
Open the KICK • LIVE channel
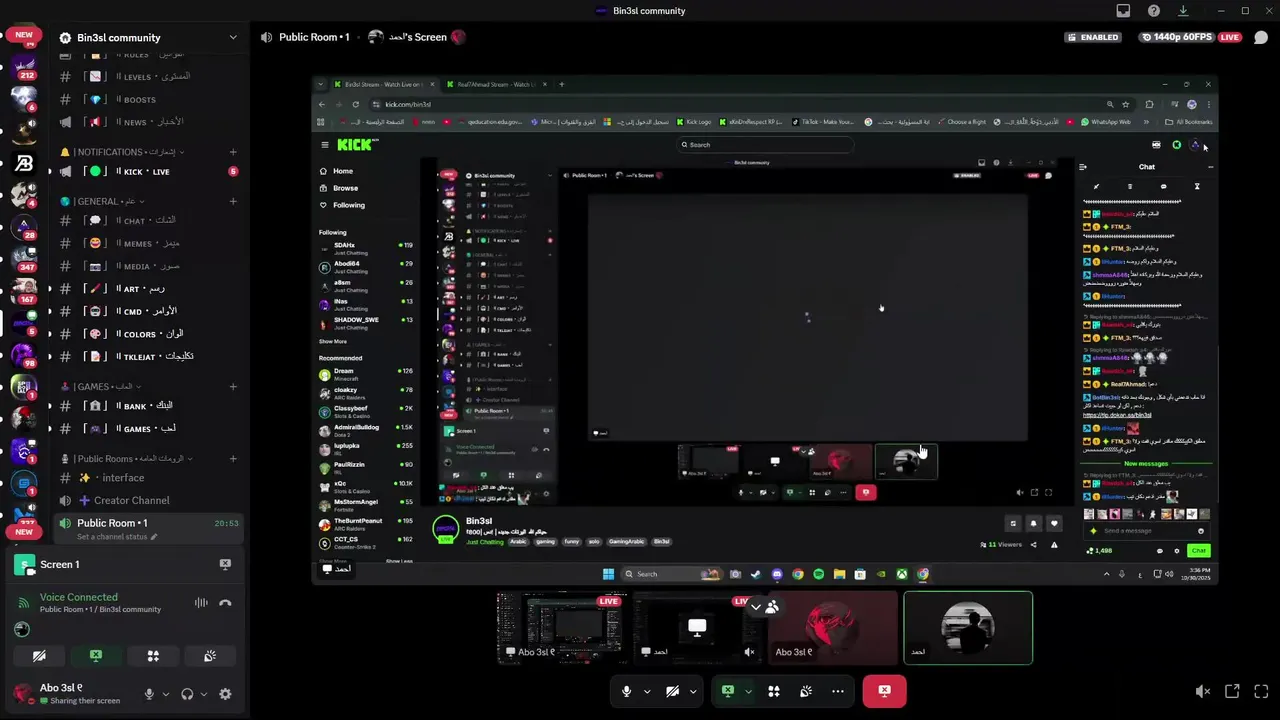(x=148, y=172)
